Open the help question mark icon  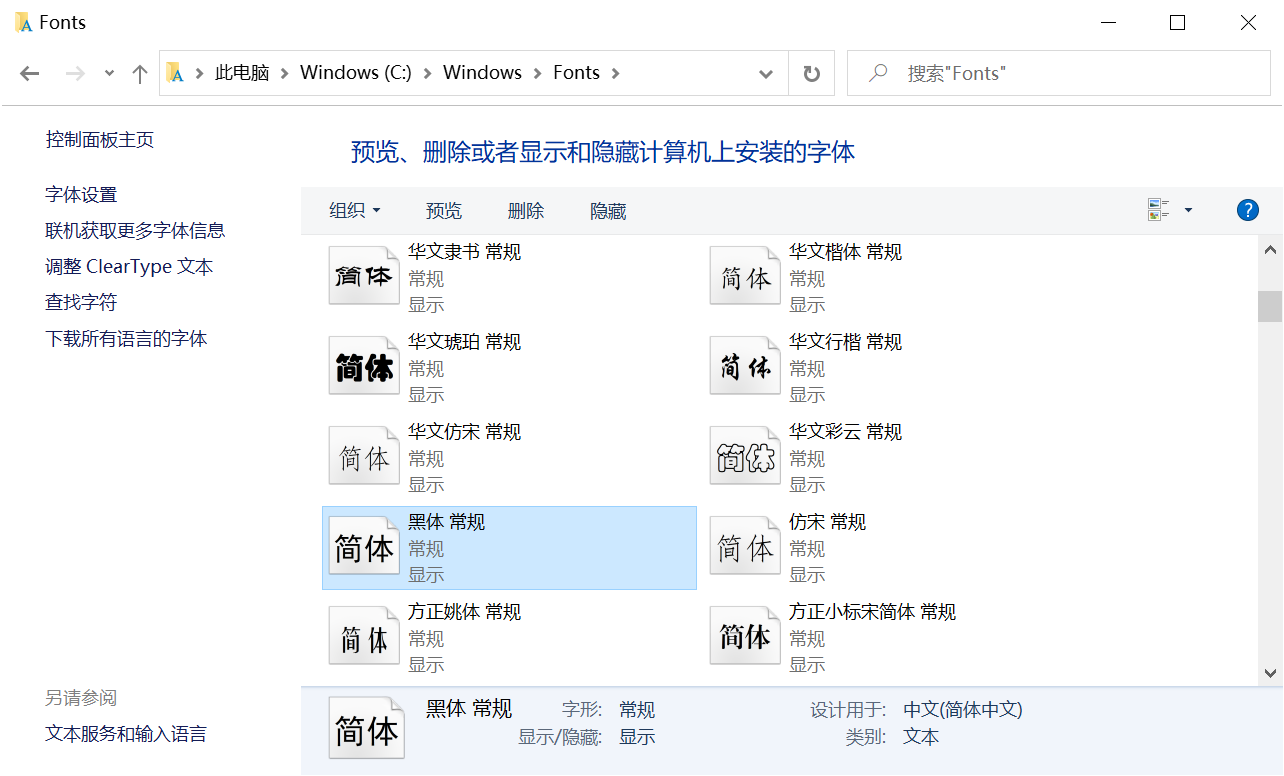point(1247,210)
